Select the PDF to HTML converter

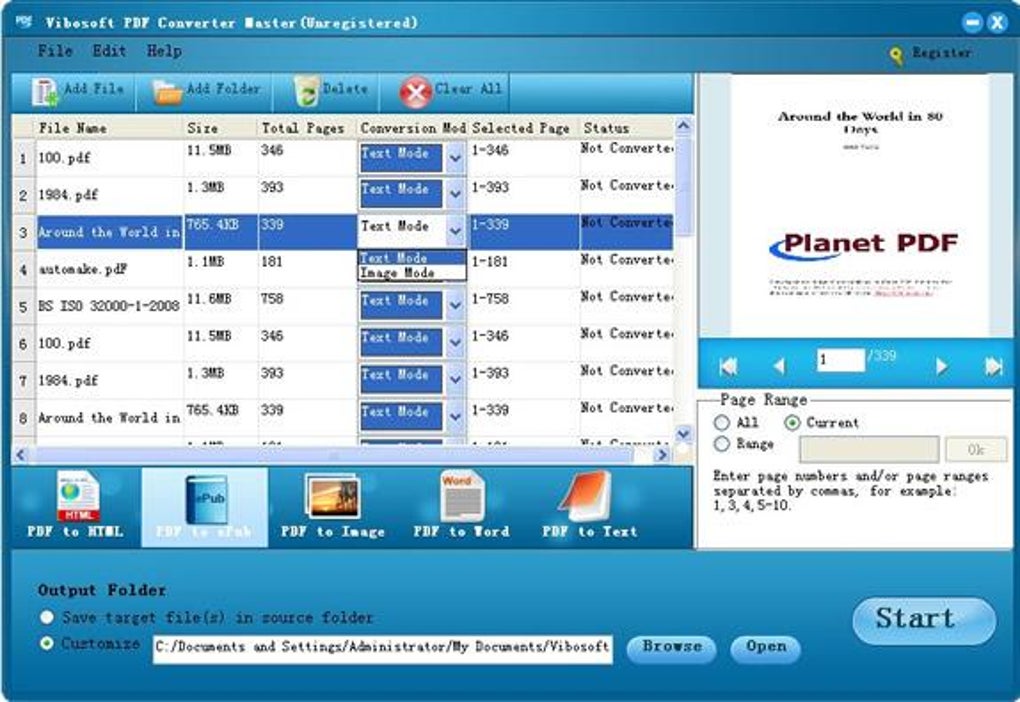[x=75, y=506]
